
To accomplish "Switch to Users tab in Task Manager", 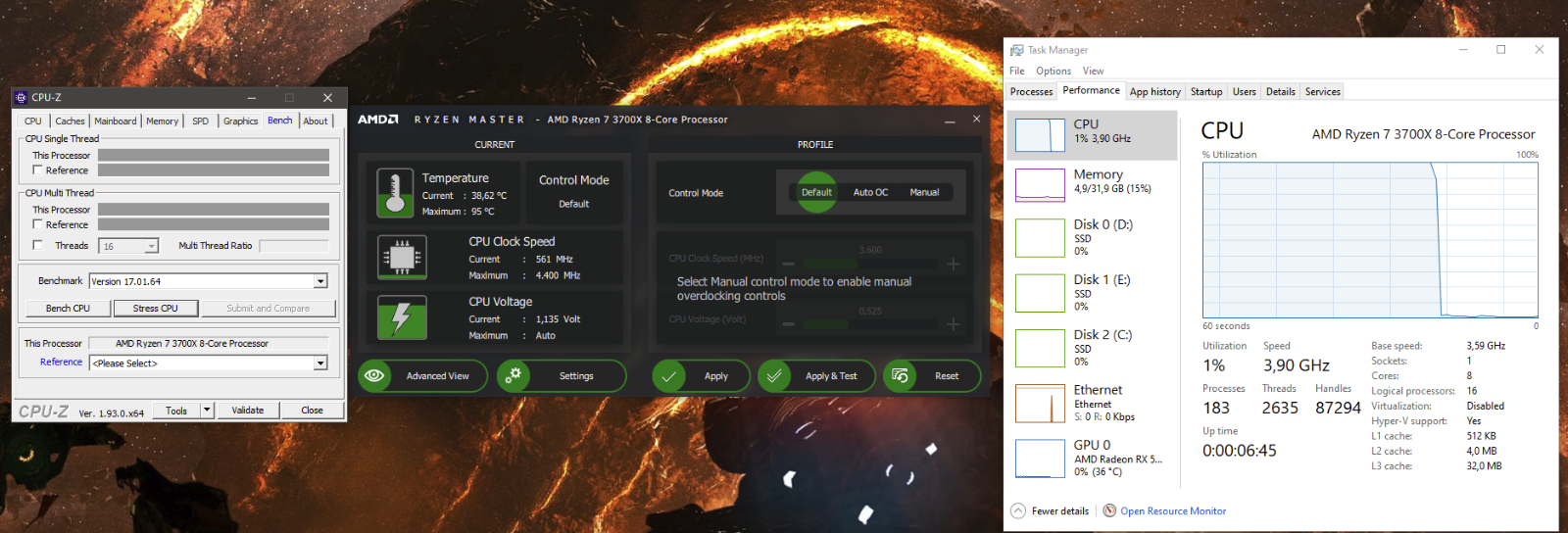I will (x=1245, y=92).
